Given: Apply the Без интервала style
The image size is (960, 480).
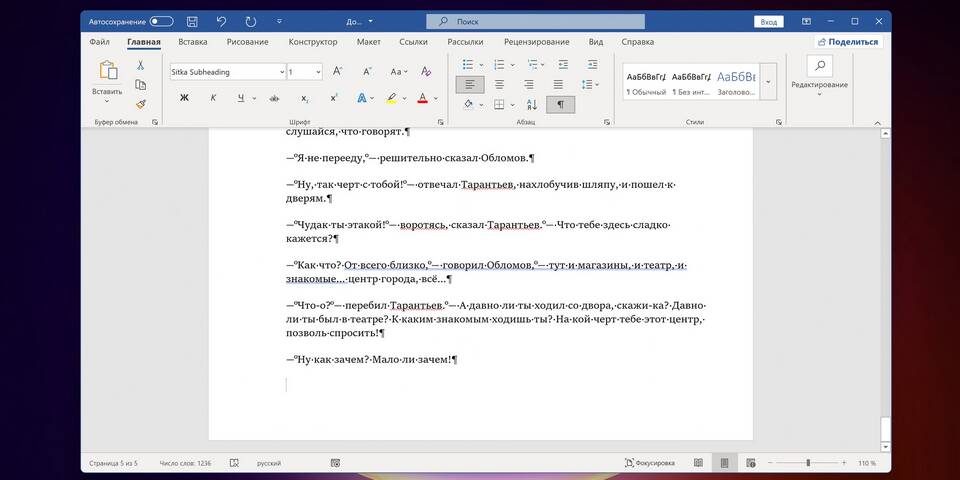Looking at the screenshot, I should tap(691, 83).
